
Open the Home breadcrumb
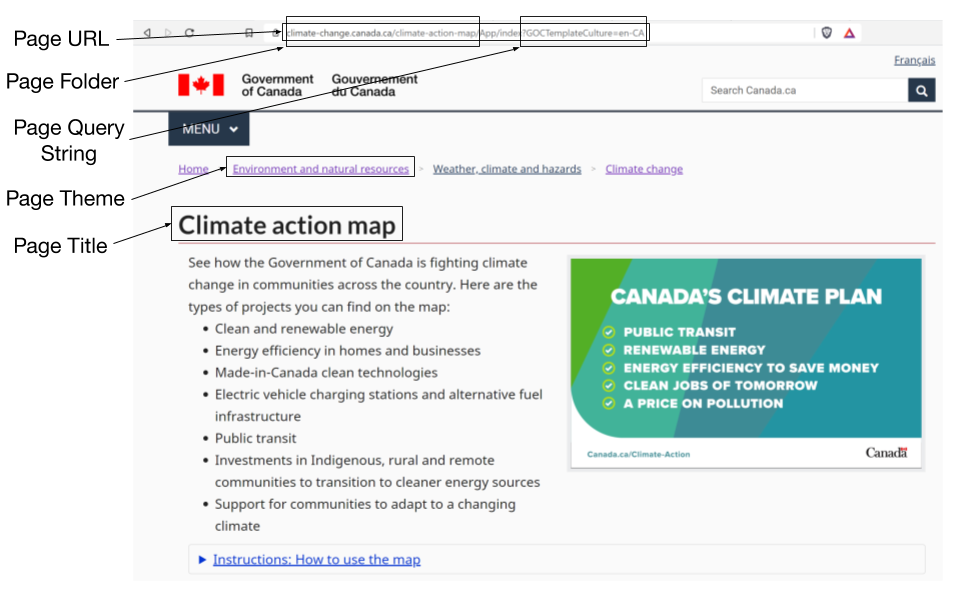click(x=192, y=168)
